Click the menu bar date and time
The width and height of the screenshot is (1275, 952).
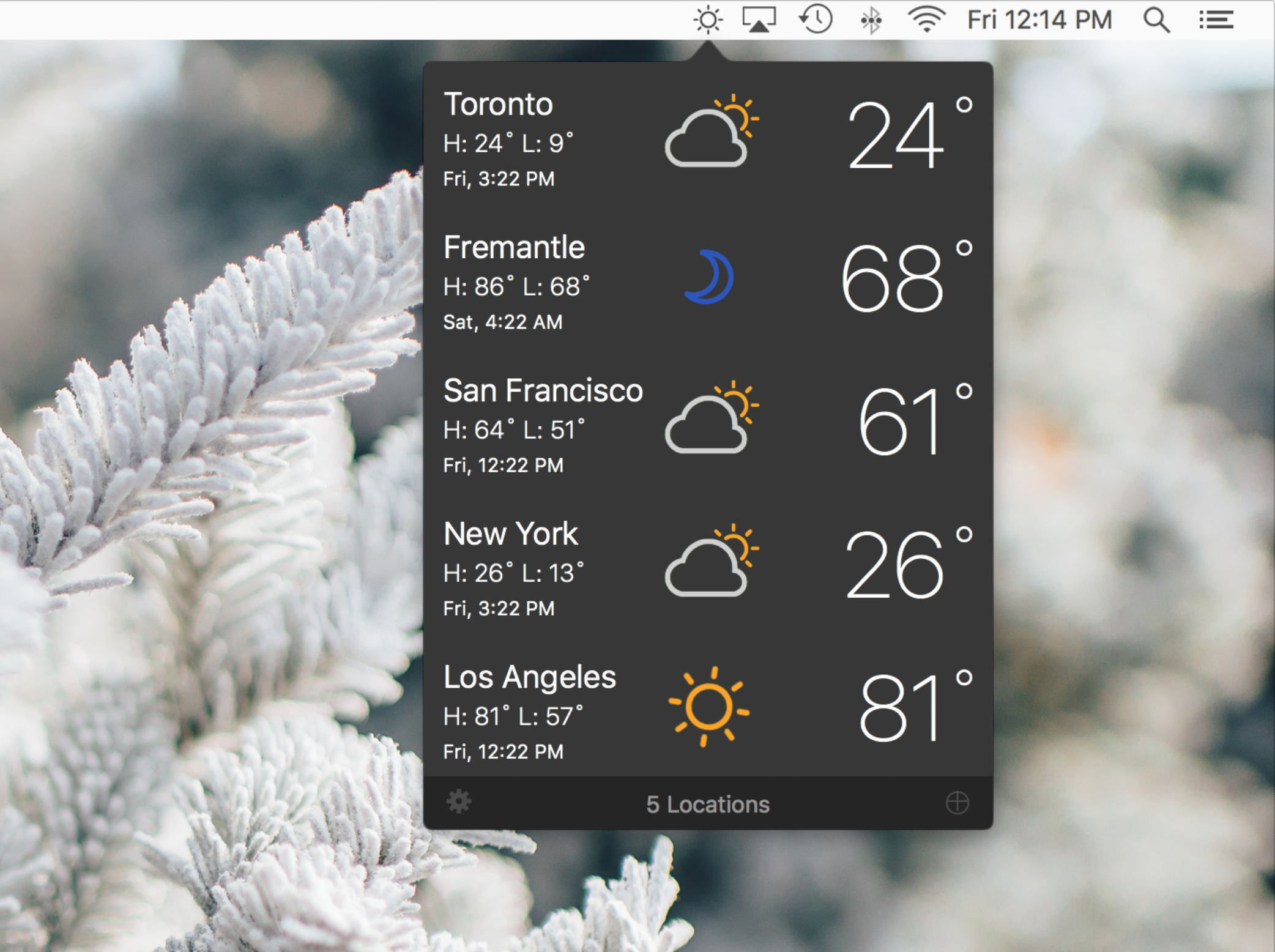click(x=1039, y=20)
